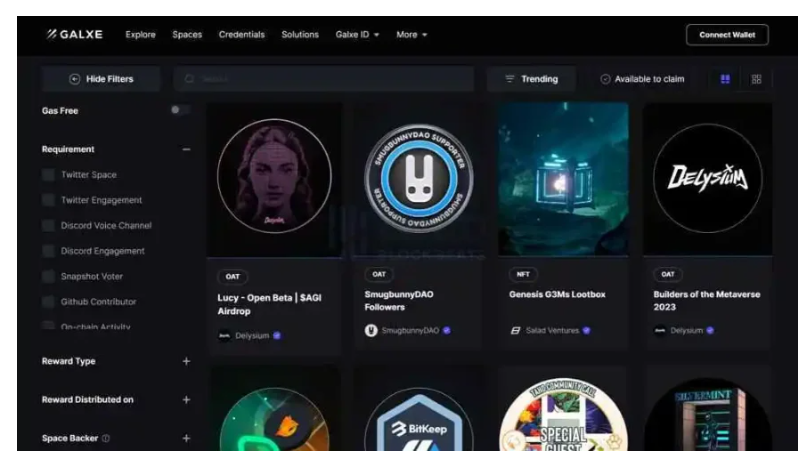Screen dimensions: 812x462
Task: Click the Trending sort lines icon
Action: [x=510, y=79]
